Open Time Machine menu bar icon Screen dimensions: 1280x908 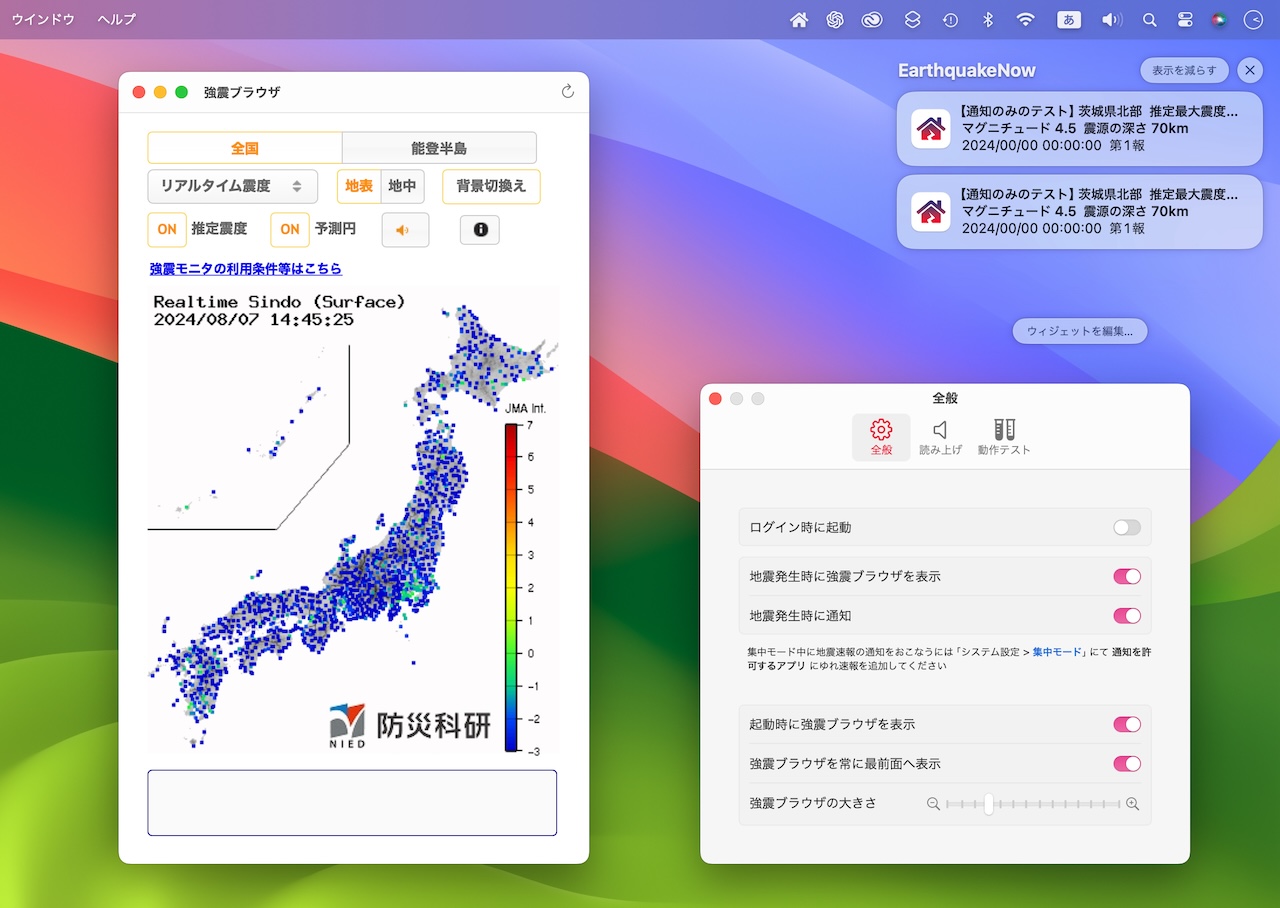tap(950, 20)
